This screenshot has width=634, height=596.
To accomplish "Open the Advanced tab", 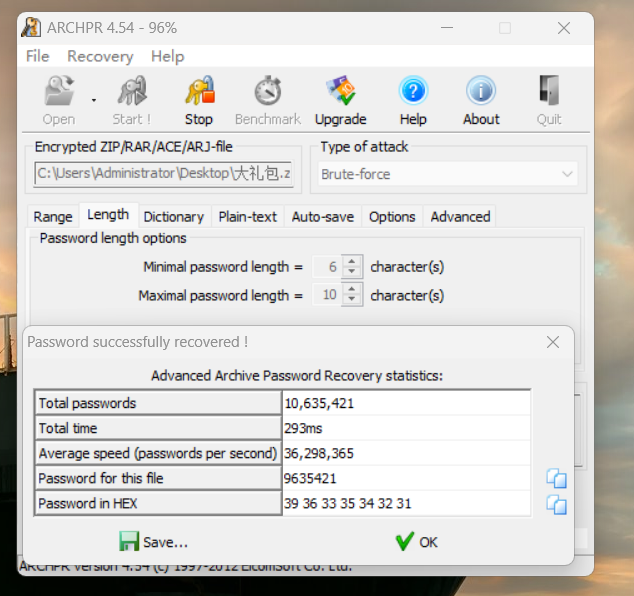I will [460, 217].
